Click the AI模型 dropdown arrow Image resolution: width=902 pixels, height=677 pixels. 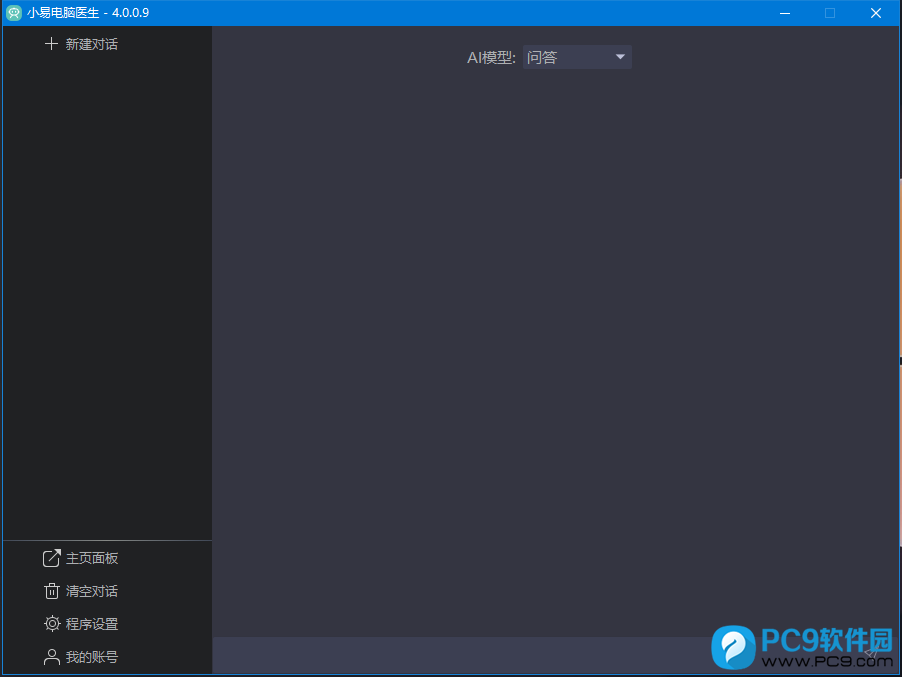pos(620,57)
